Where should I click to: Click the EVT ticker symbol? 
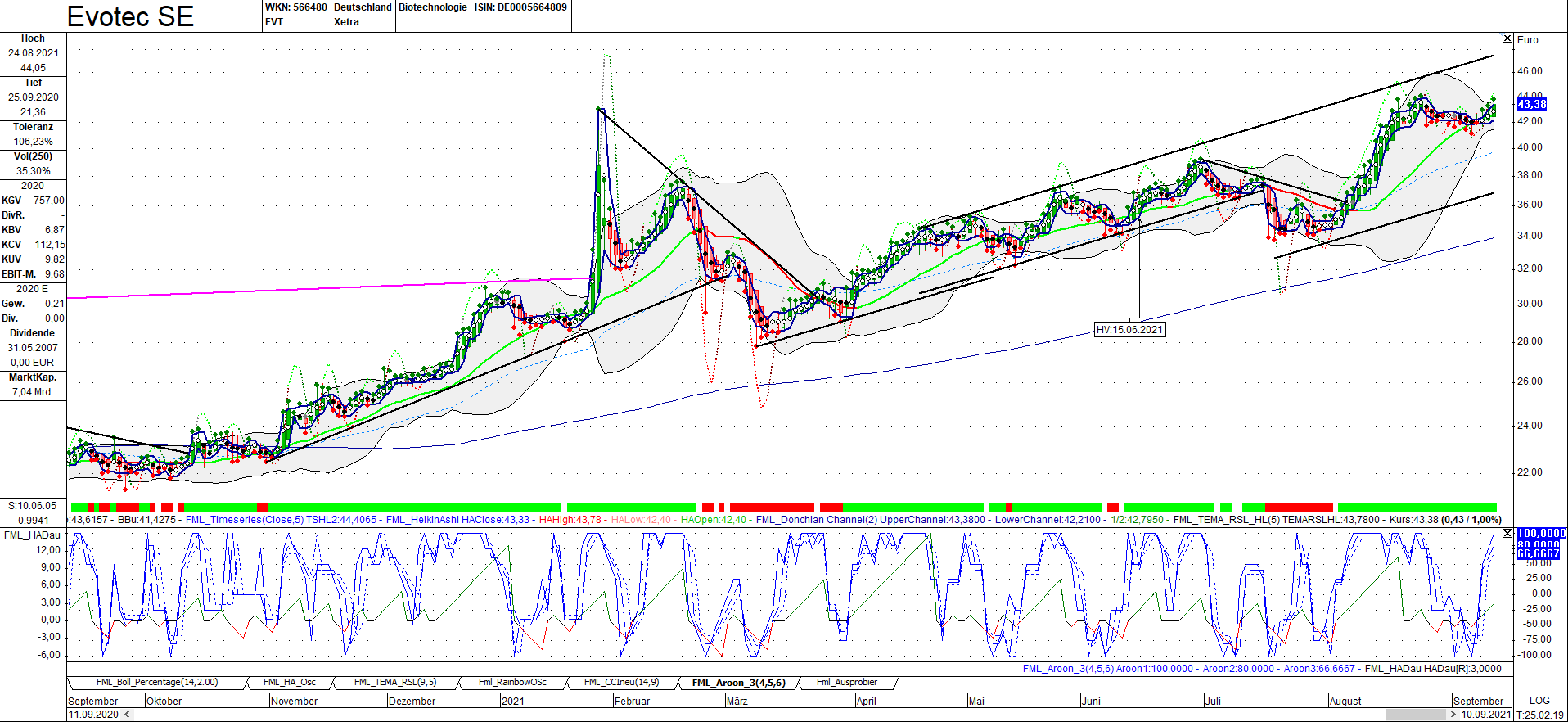(274, 22)
